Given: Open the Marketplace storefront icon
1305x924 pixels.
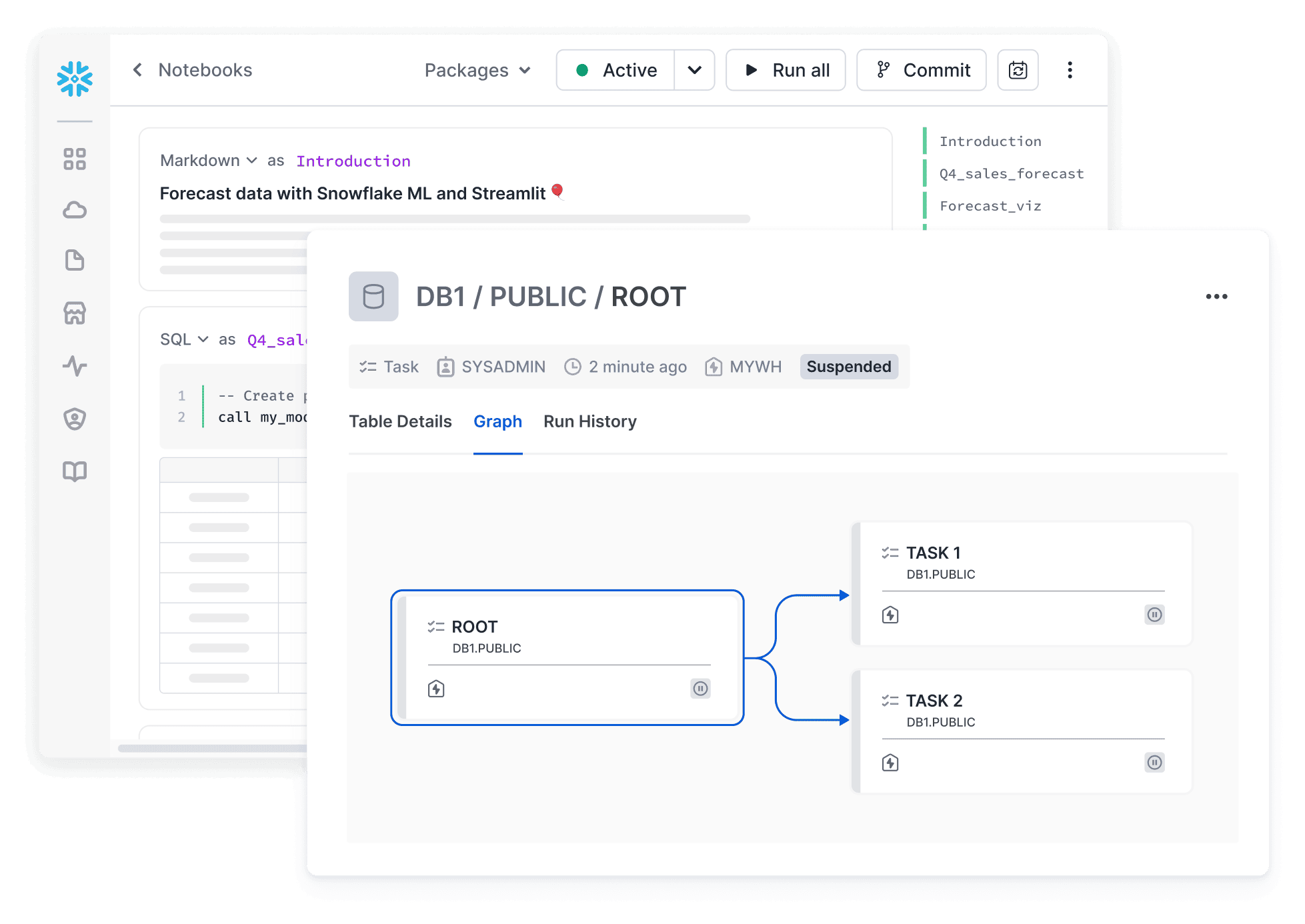Looking at the screenshot, I should (75, 313).
